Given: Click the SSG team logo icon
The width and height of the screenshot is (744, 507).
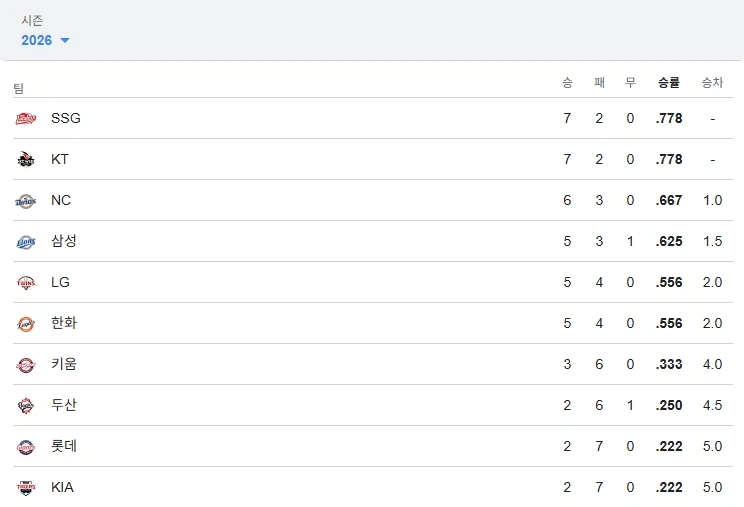Looking at the screenshot, I should [x=26, y=119].
